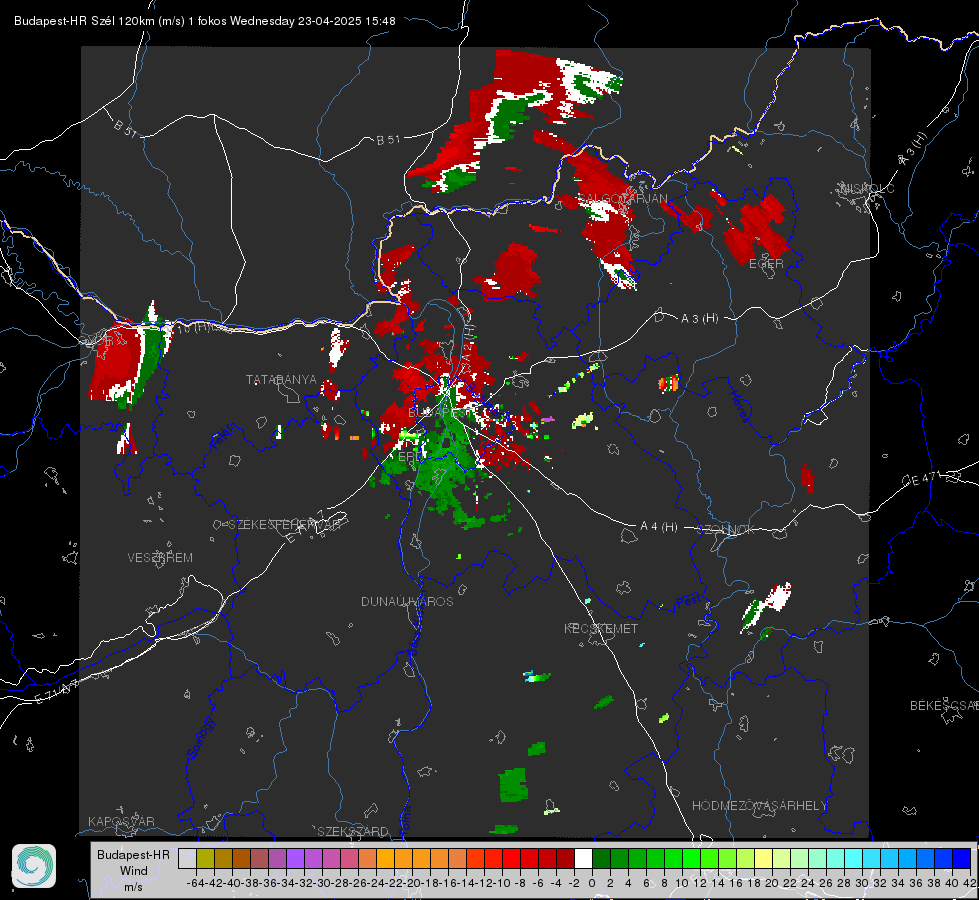This screenshot has width=979, height=900.
Task: Click the 'ERD' town label
Action: [410, 457]
